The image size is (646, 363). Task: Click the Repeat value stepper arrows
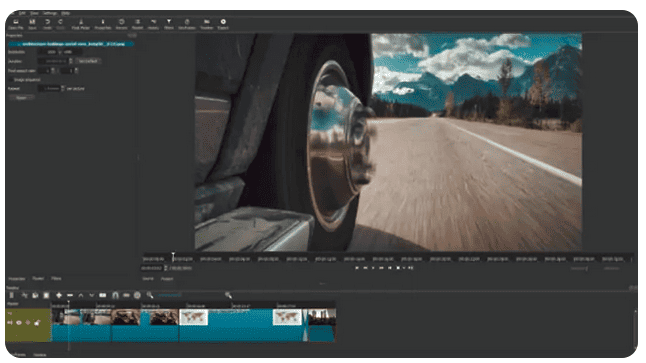pyautogui.click(x=63, y=88)
